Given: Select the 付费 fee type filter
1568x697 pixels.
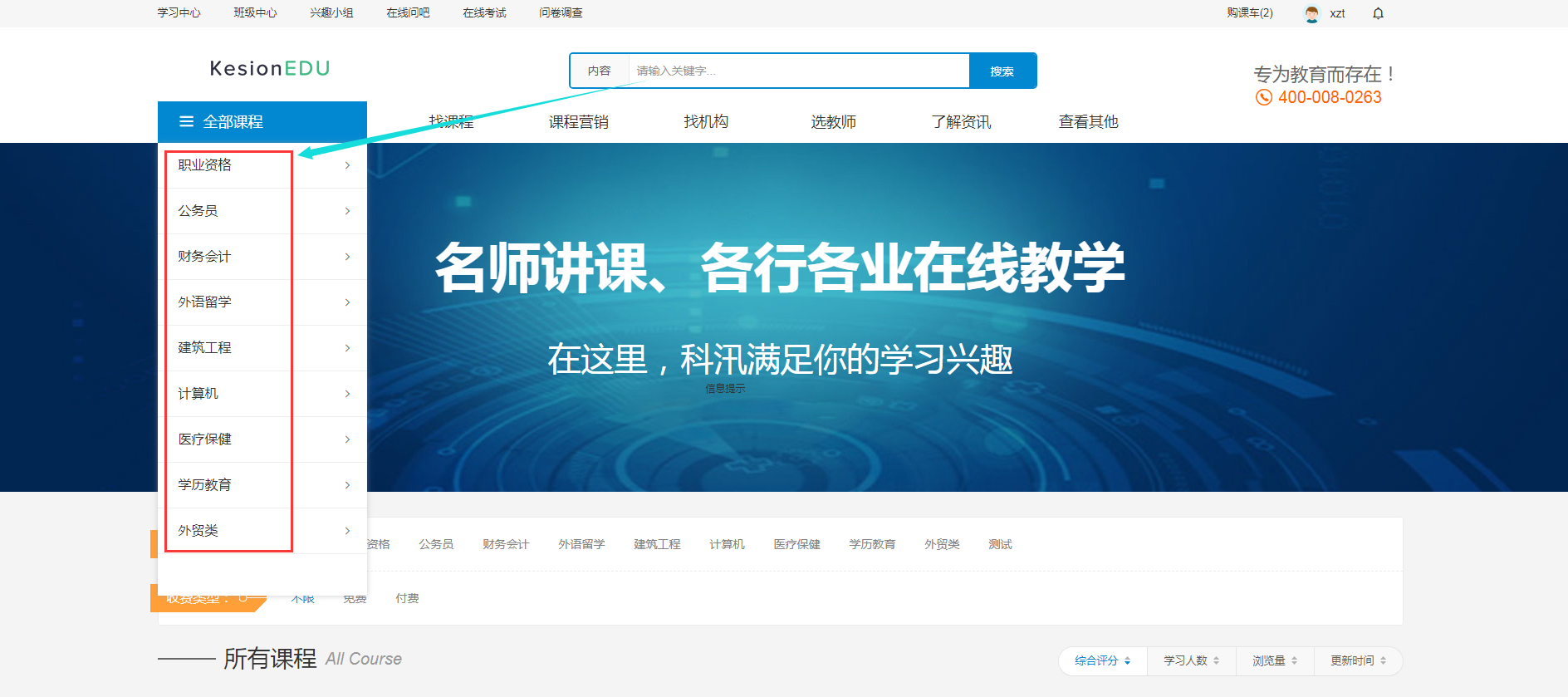Looking at the screenshot, I should (x=407, y=598).
